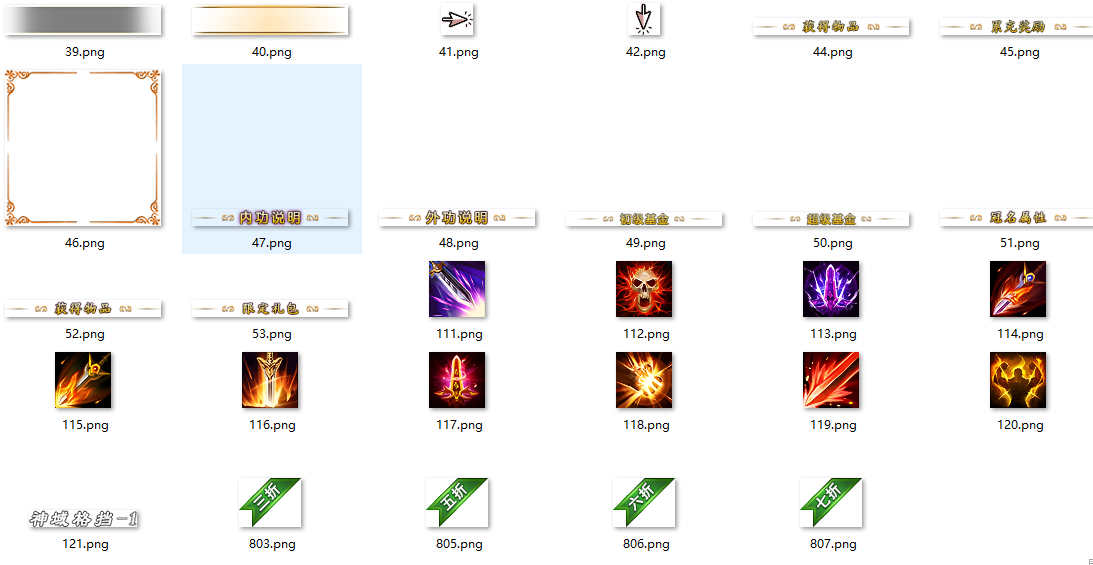
Task: Select the purple sword slash icon 111.png
Action: (x=457, y=289)
